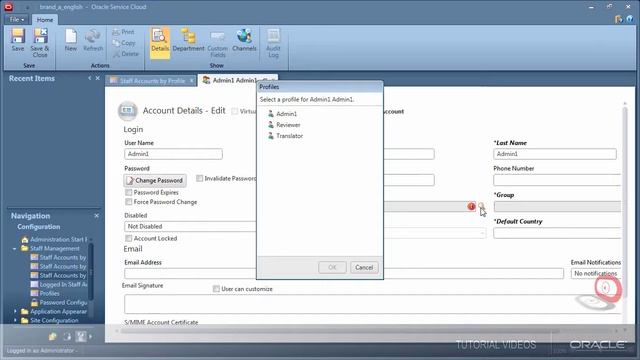Click the Save & Close icon

point(40,42)
